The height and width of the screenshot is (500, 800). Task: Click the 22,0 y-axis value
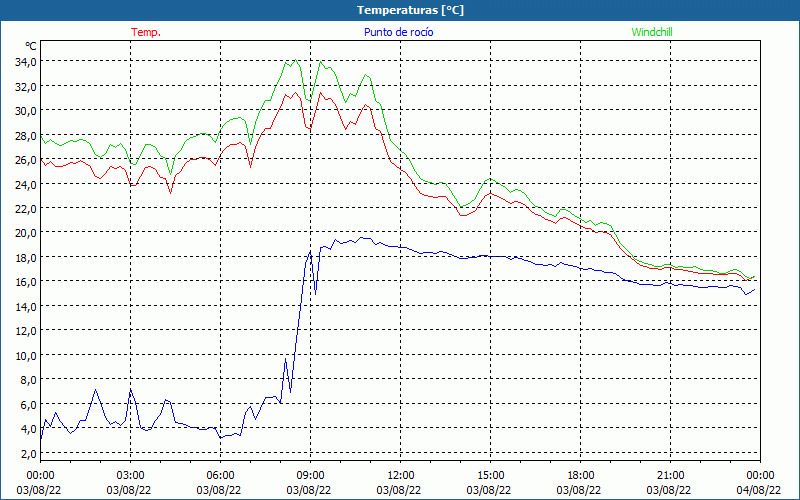[x=26, y=209]
